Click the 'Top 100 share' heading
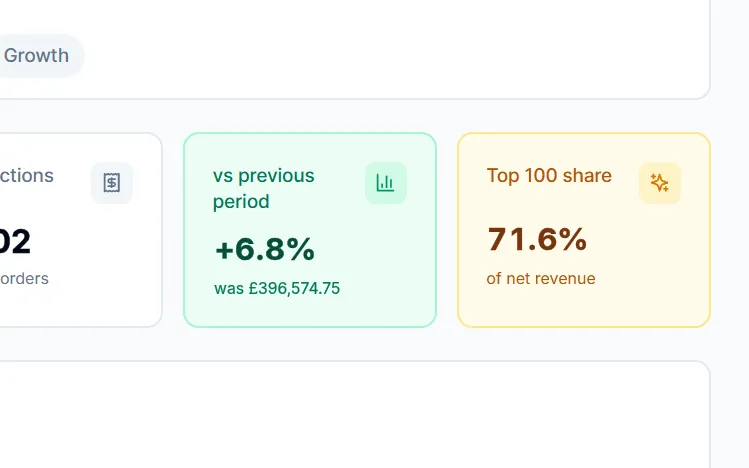The height and width of the screenshot is (468, 749). pos(549,176)
